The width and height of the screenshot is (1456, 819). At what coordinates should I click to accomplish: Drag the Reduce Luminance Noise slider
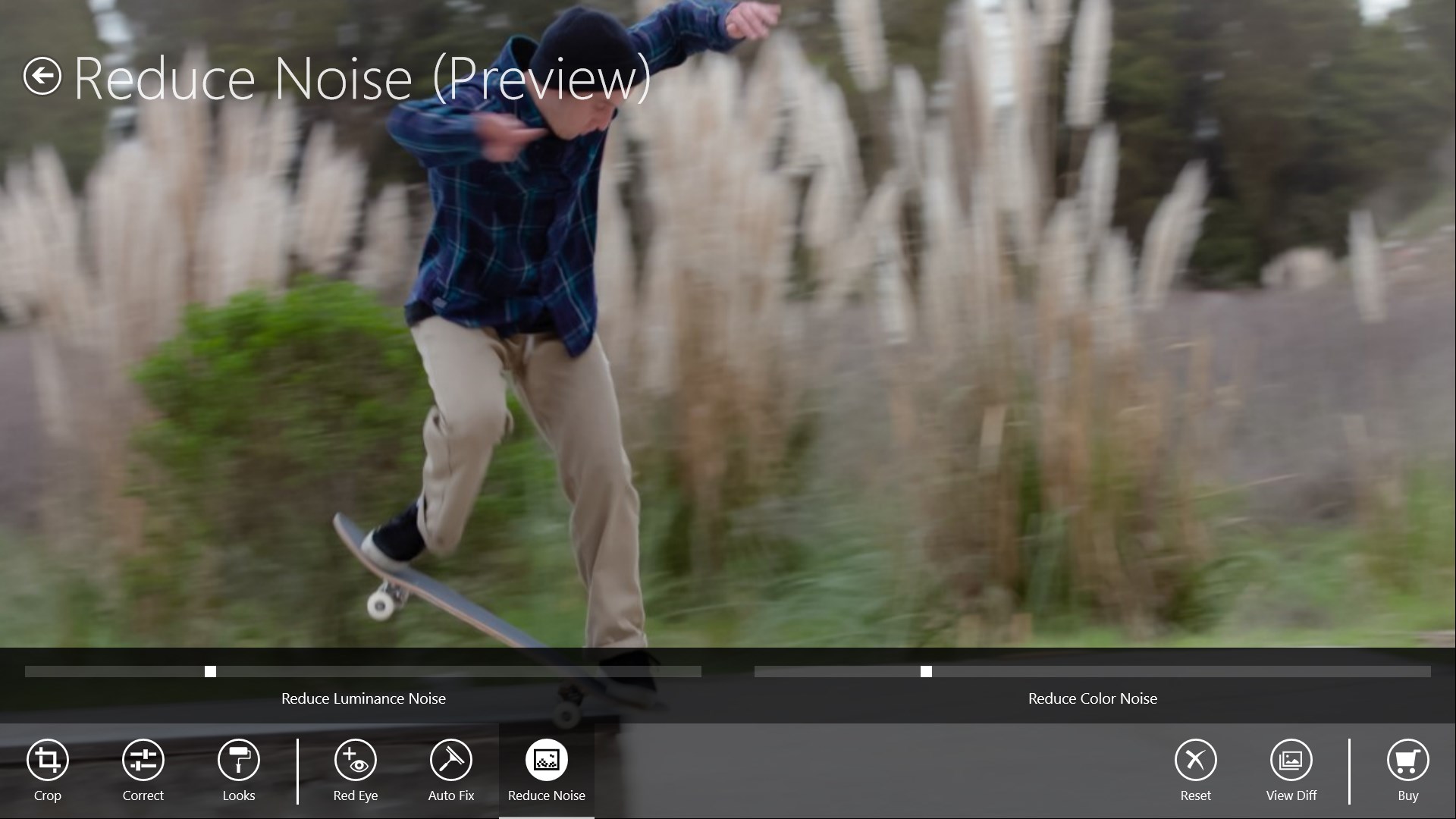[210, 671]
